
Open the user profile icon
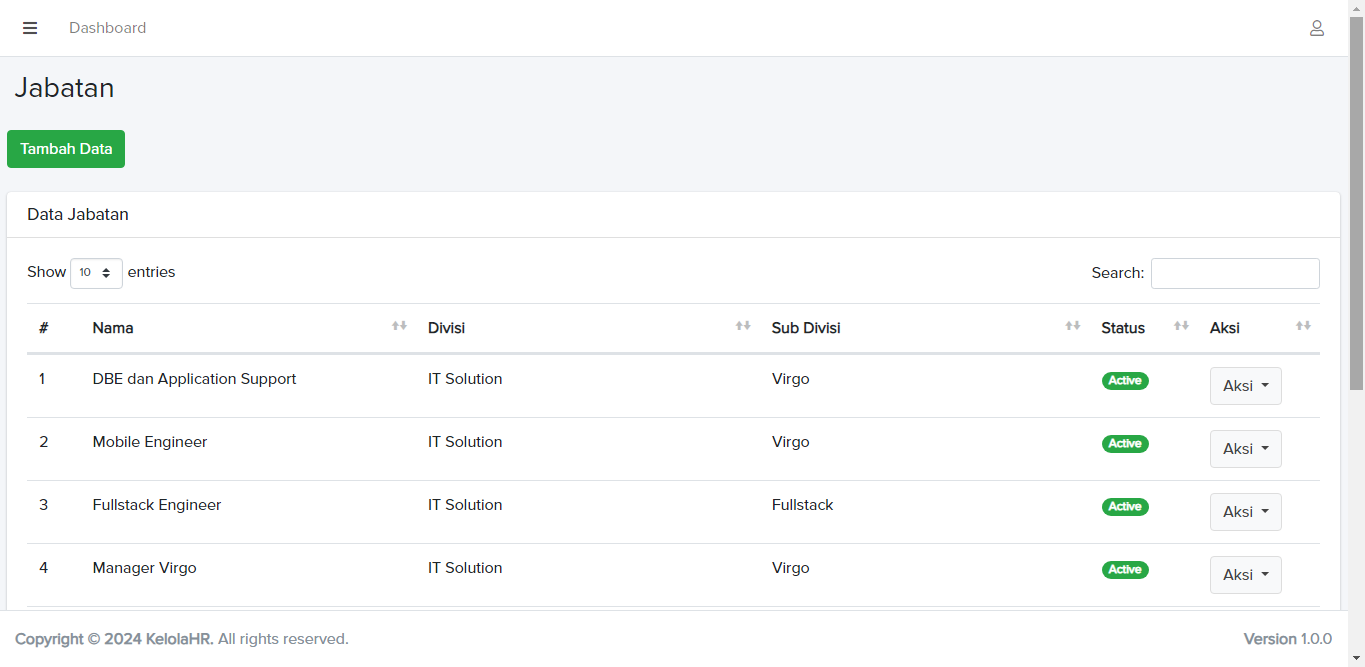[1317, 28]
